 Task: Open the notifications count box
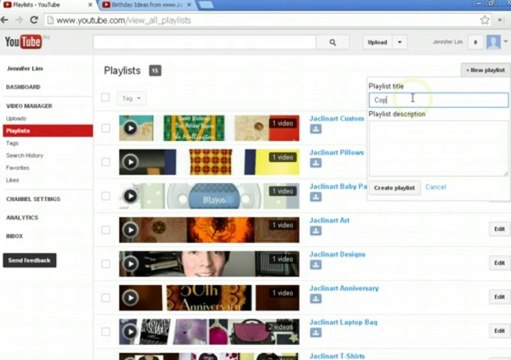pos(475,42)
